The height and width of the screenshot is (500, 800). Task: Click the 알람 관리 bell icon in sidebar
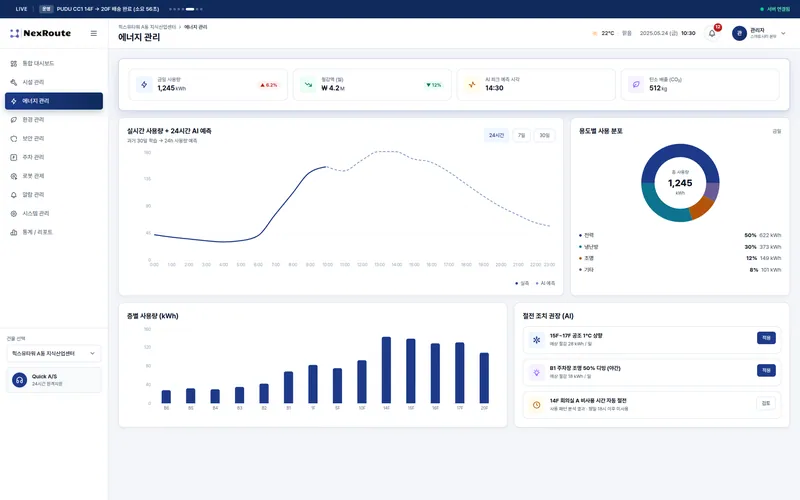[14, 195]
